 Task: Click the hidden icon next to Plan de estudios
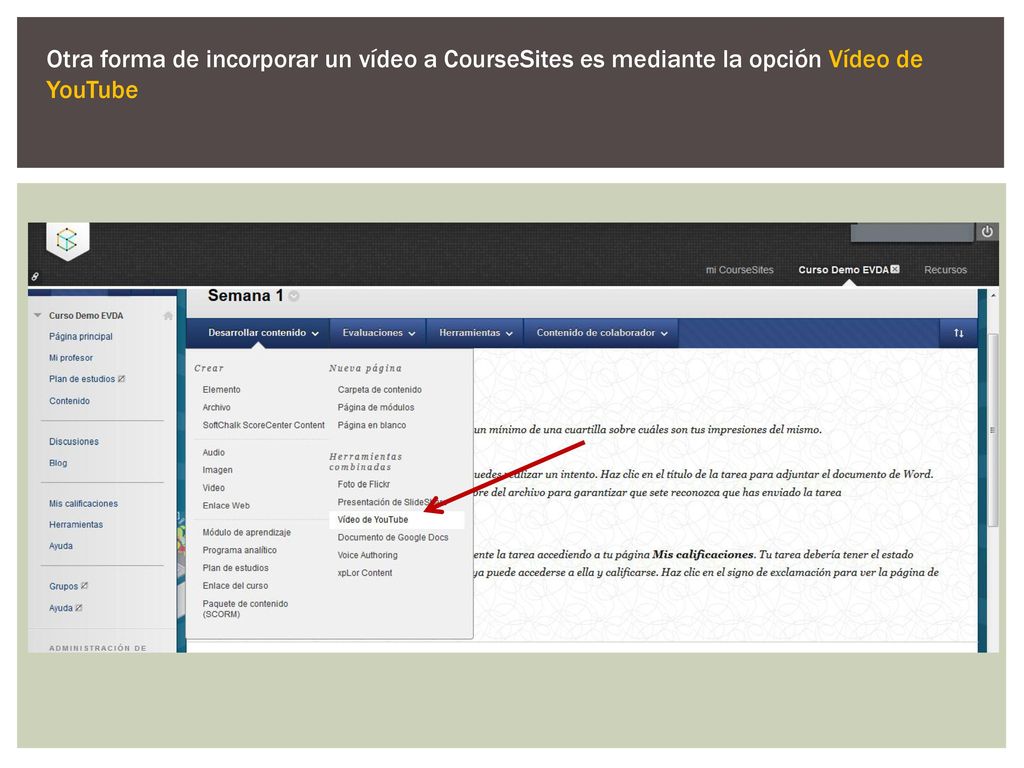(121, 379)
